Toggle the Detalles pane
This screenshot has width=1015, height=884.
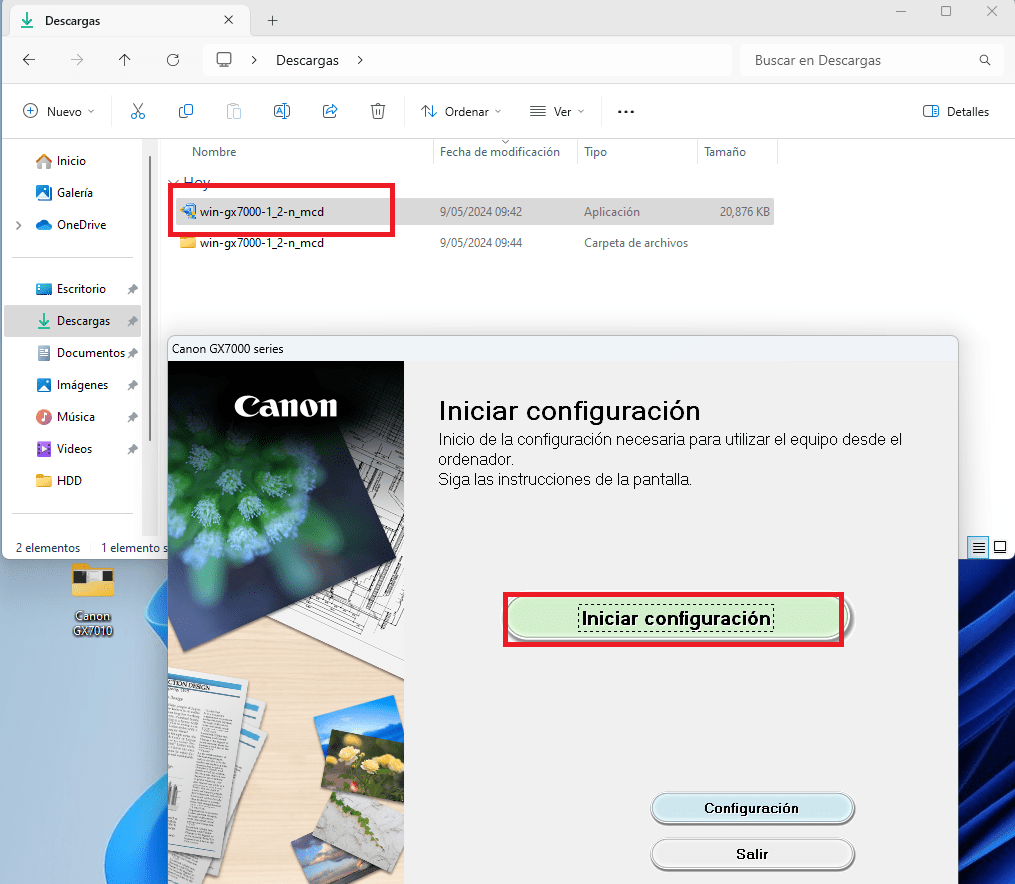(956, 111)
